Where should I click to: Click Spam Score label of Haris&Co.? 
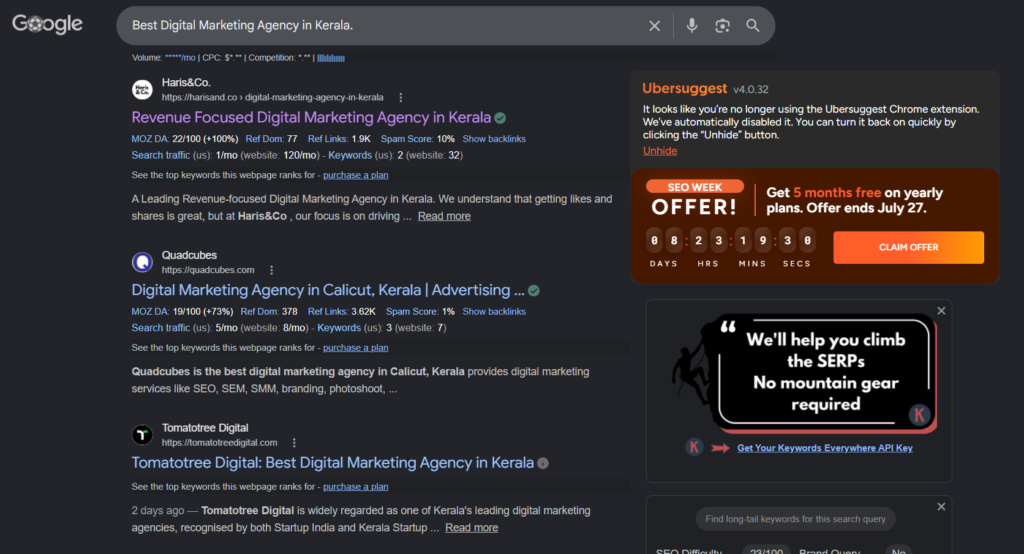(409, 139)
